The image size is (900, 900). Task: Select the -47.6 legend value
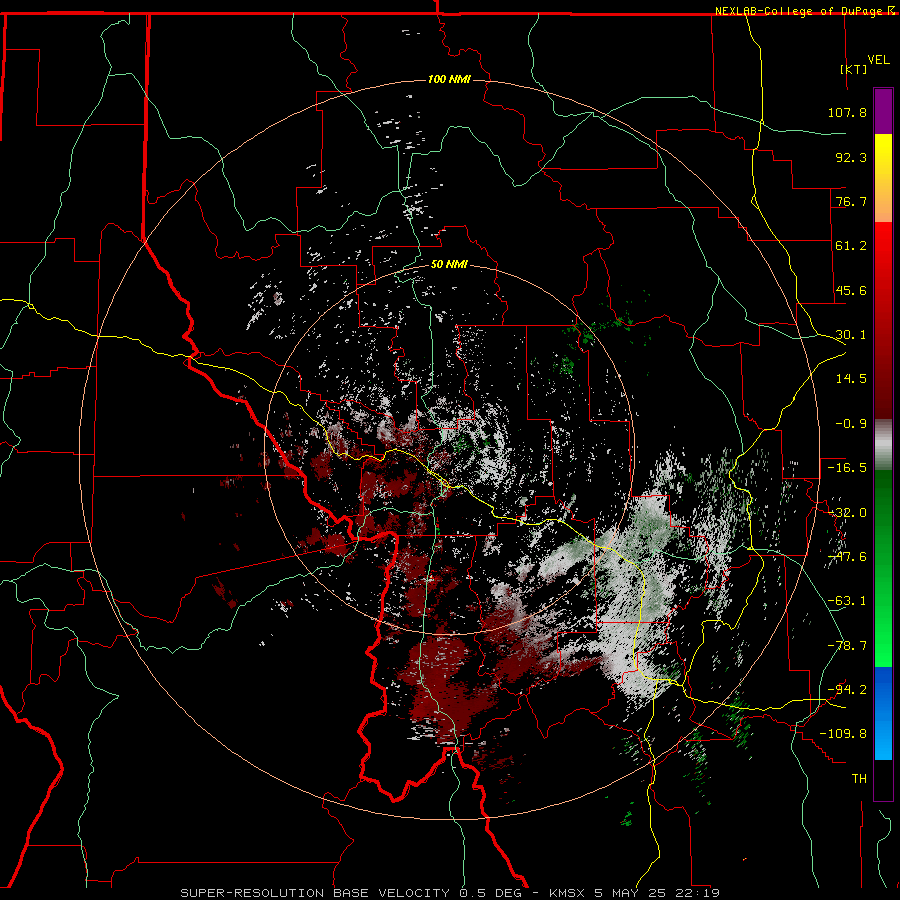point(847,557)
